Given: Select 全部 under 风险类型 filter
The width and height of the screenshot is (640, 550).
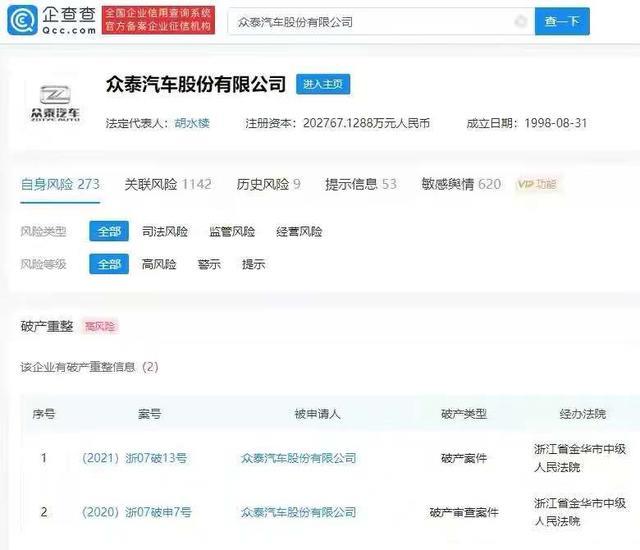Looking at the screenshot, I should [109, 231].
